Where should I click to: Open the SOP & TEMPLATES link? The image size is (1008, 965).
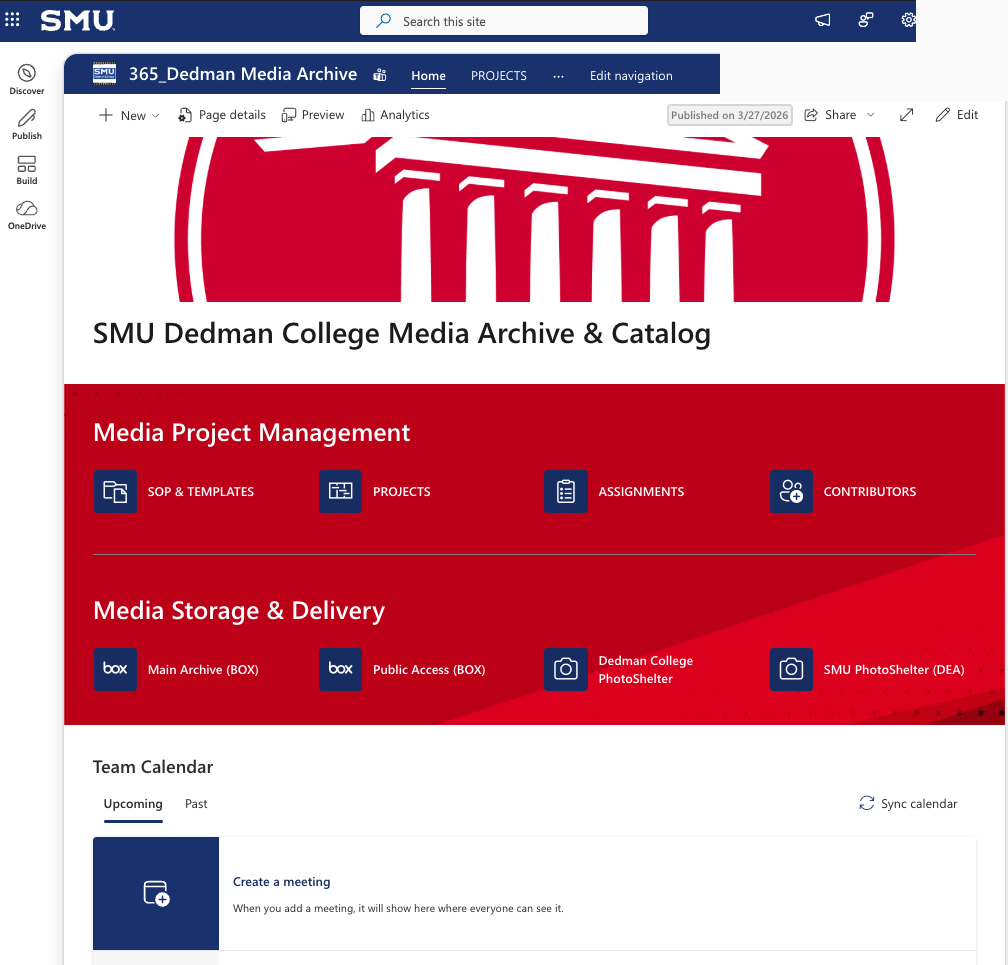point(201,492)
